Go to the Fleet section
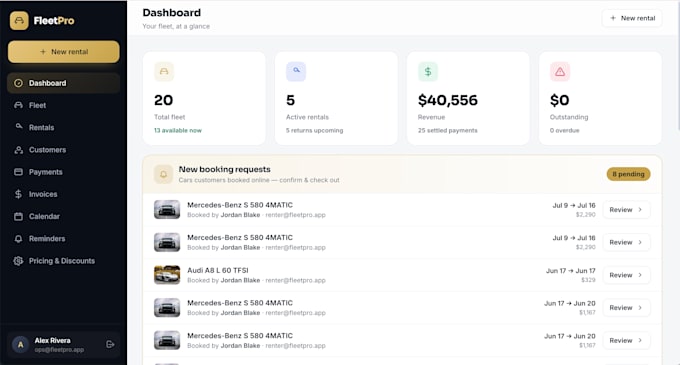Screen dimensions: 680x365 (64, 105)
